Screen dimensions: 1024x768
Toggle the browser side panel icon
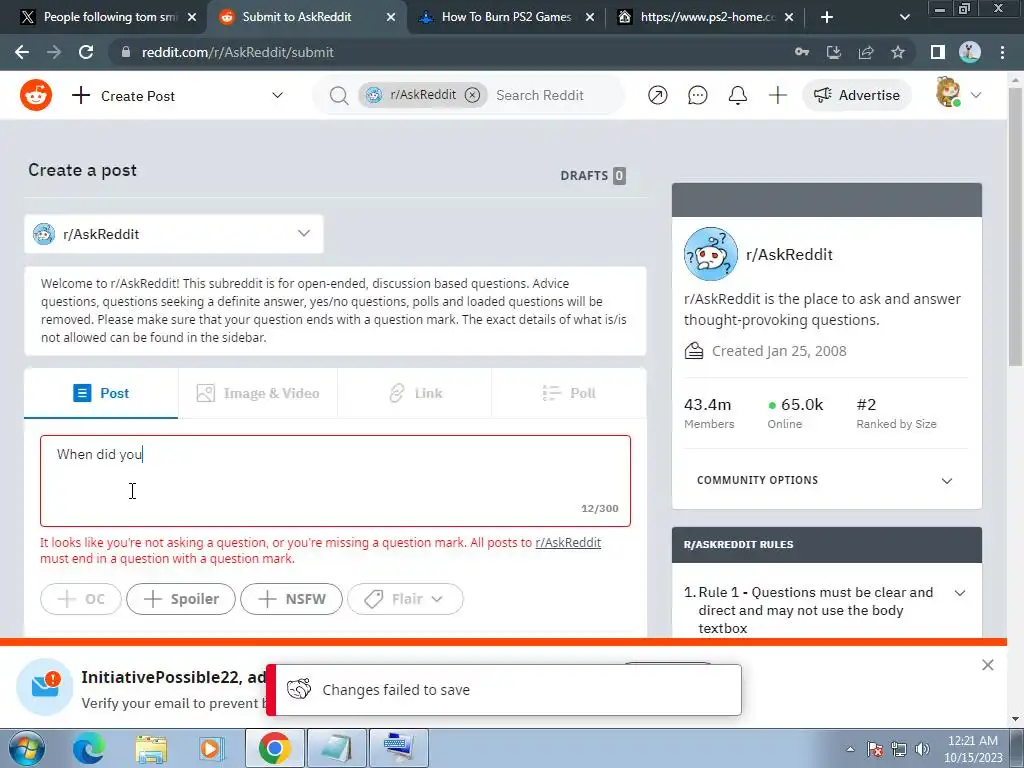pyautogui.click(x=938, y=52)
